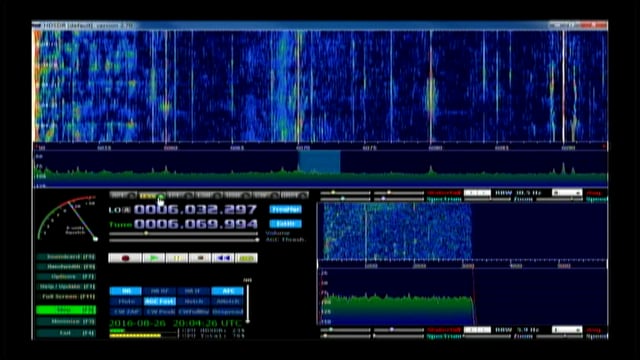Open lower RBW 5.9 Hz dropdown
Viewport: 640px width, 360px height.
tap(567, 329)
